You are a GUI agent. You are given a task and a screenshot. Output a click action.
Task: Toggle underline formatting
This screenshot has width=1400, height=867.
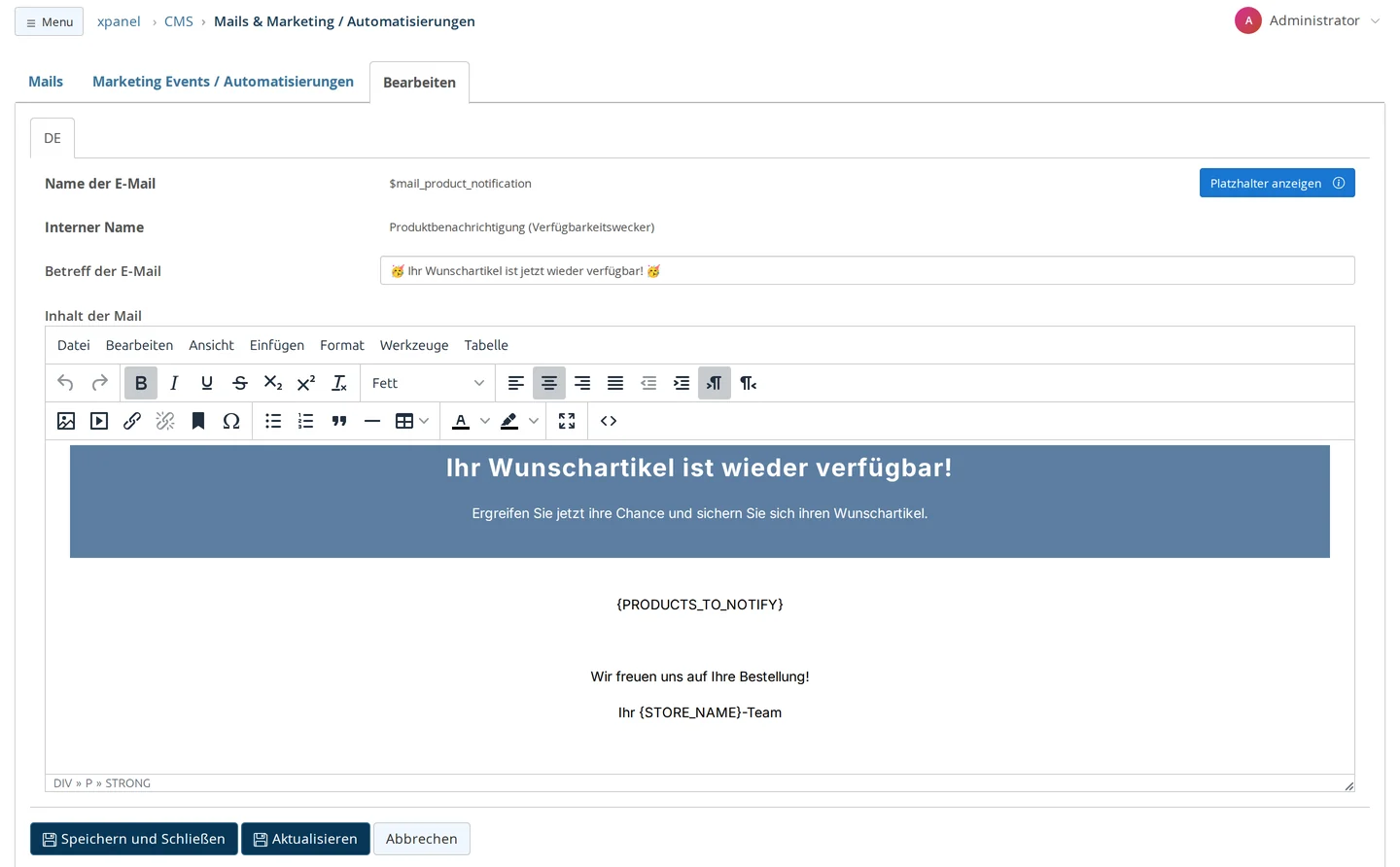pyautogui.click(x=207, y=383)
